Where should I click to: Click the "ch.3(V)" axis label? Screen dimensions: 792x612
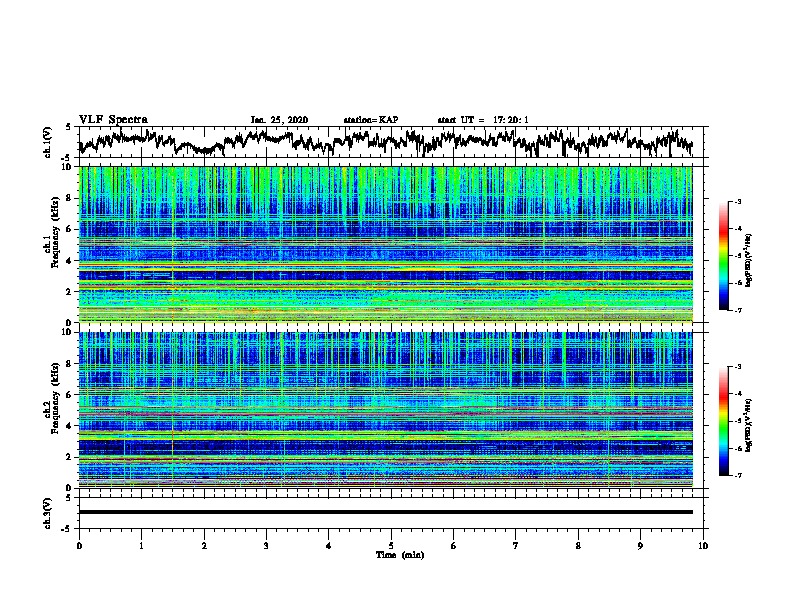pyautogui.click(x=48, y=513)
